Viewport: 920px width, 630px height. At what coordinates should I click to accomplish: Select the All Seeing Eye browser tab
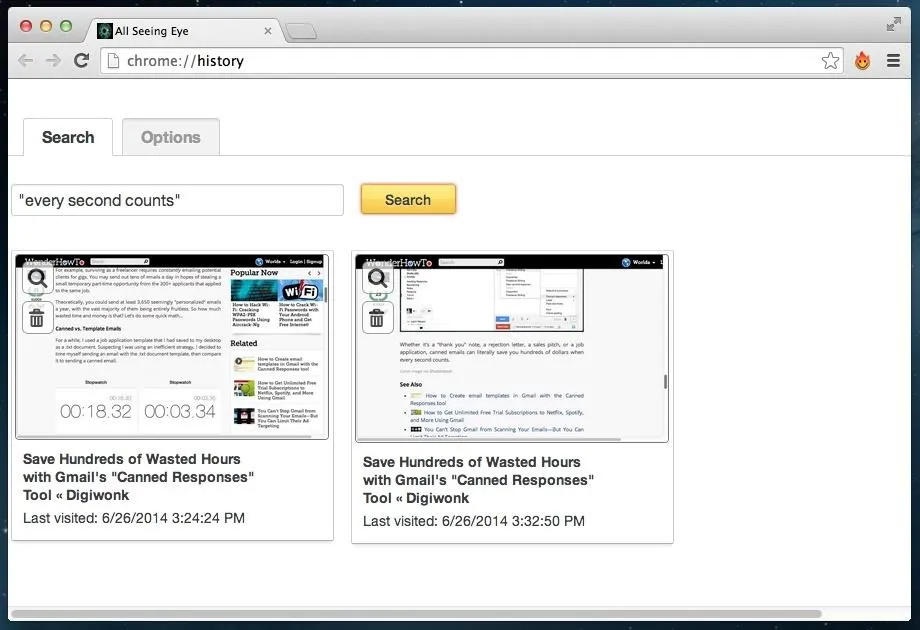pos(185,31)
